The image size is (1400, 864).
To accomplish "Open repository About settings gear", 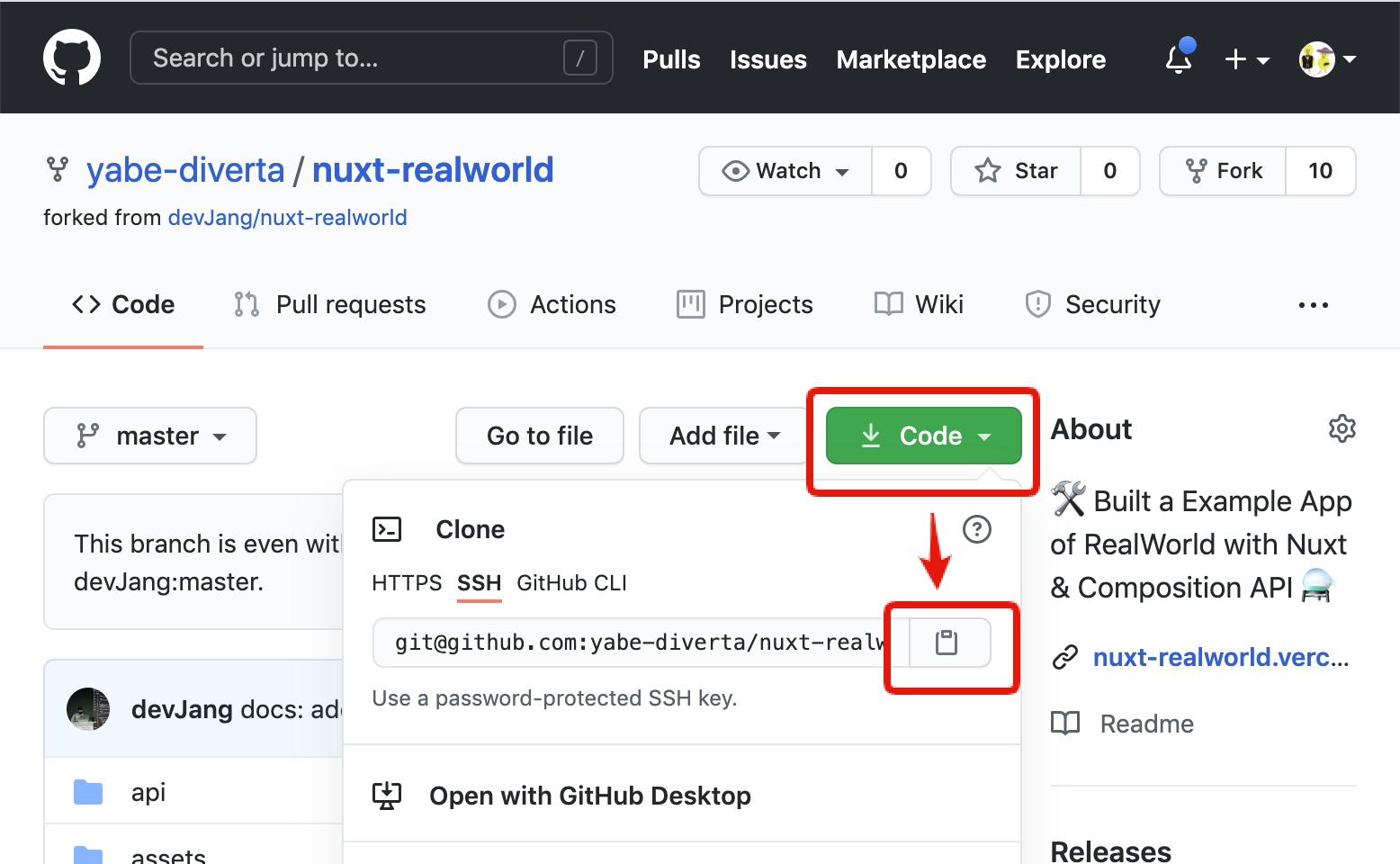I will [1342, 428].
